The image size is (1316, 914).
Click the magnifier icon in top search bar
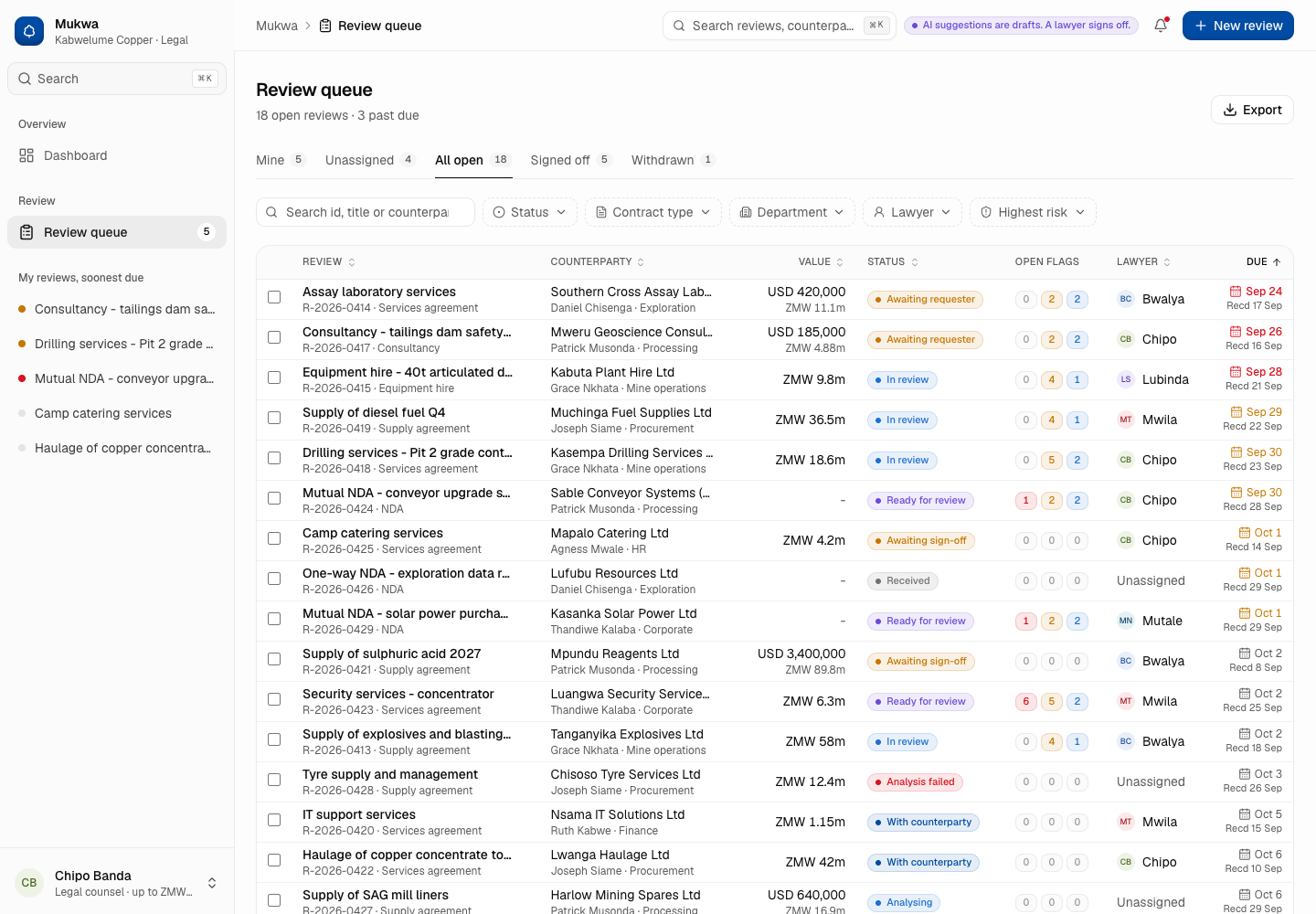point(679,26)
